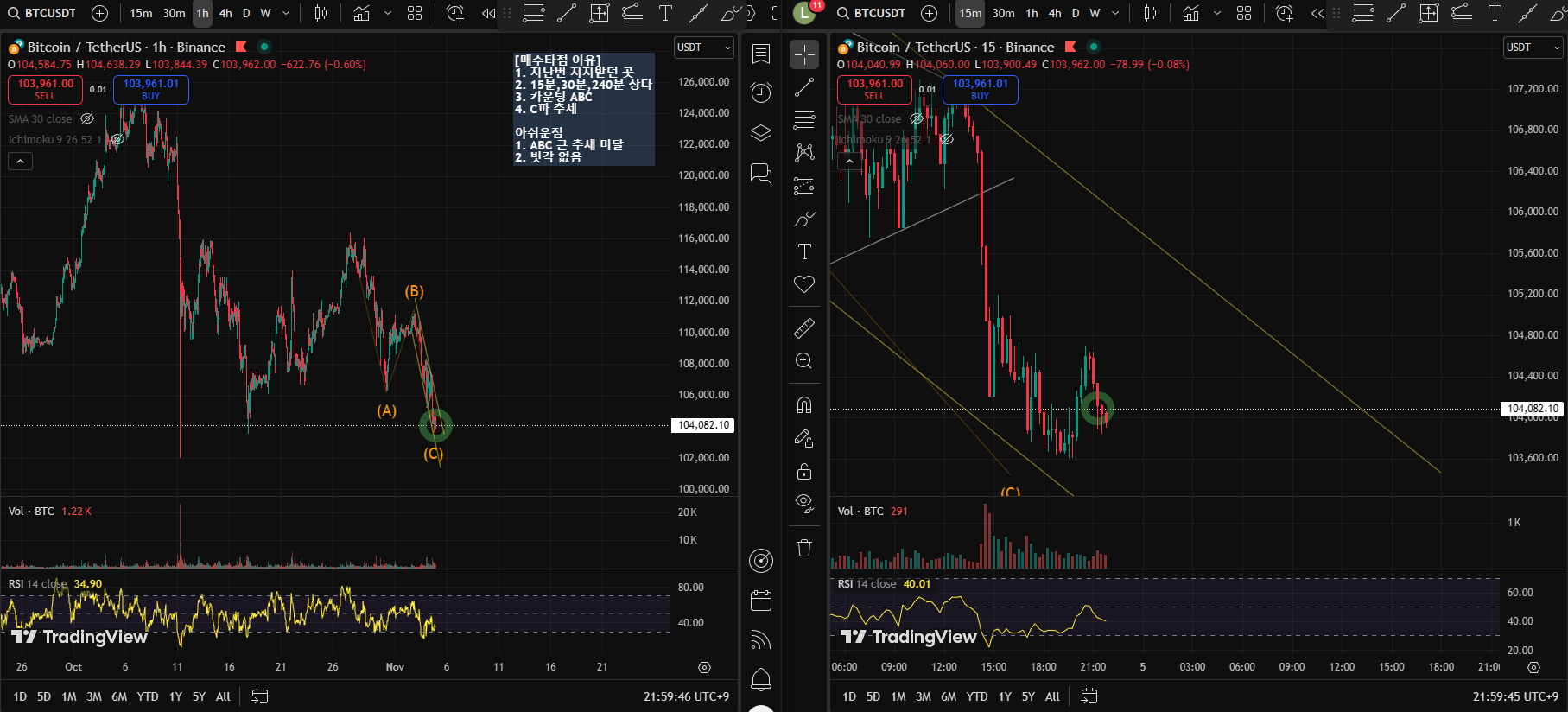Open candlestick chart type in left toolbar
Image resolution: width=1568 pixels, height=712 pixels.
321,13
